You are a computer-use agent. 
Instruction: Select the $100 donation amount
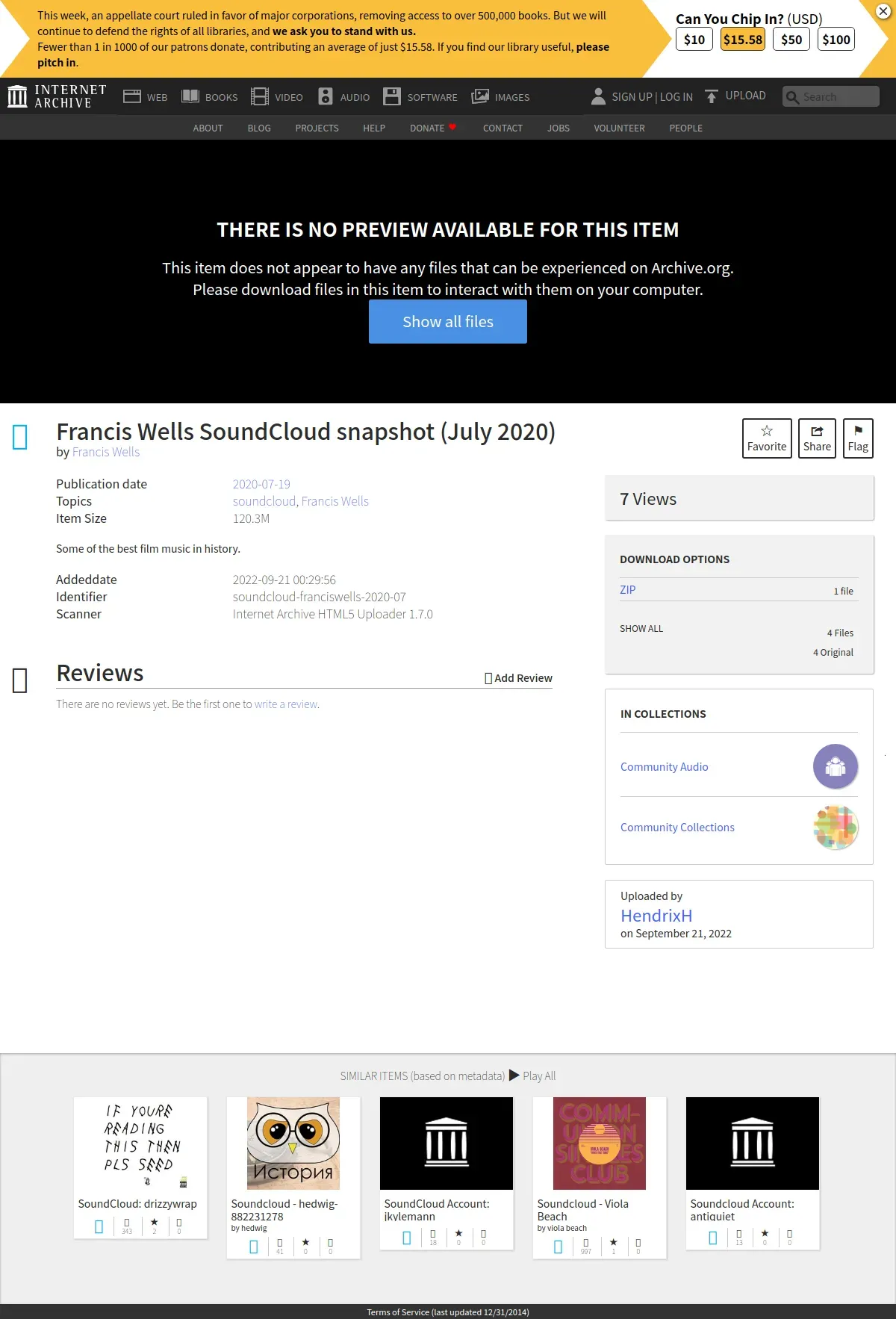click(836, 40)
